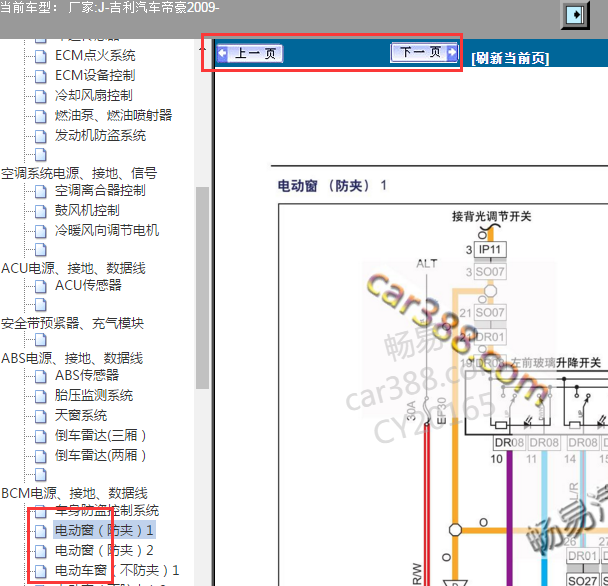Select 冷暖风向调节电机 entry
Viewport: 608px width, 586px height.
click(x=107, y=230)
